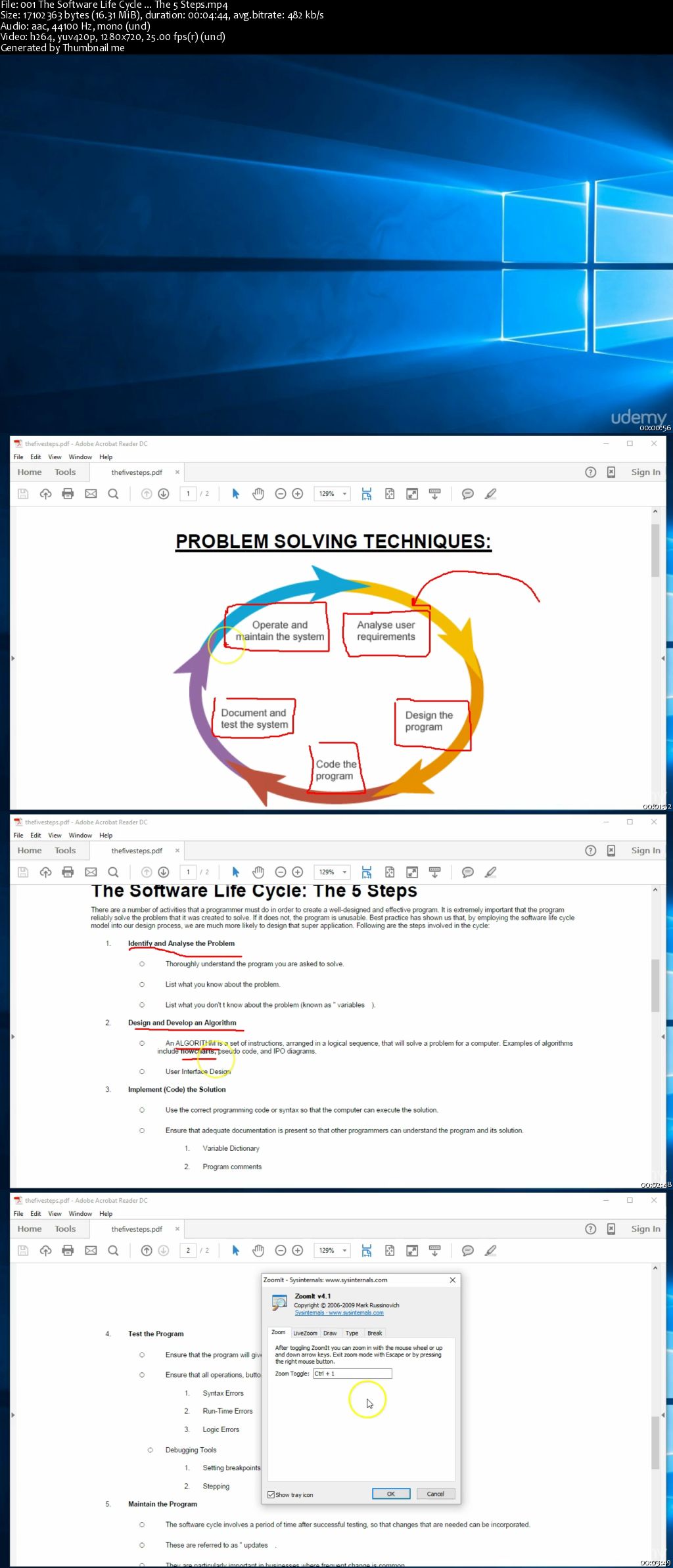This screenshot has height=1568, width=673.
Task: Click OK button in ZoomIt dialog
Action: tap(391, 1494)
